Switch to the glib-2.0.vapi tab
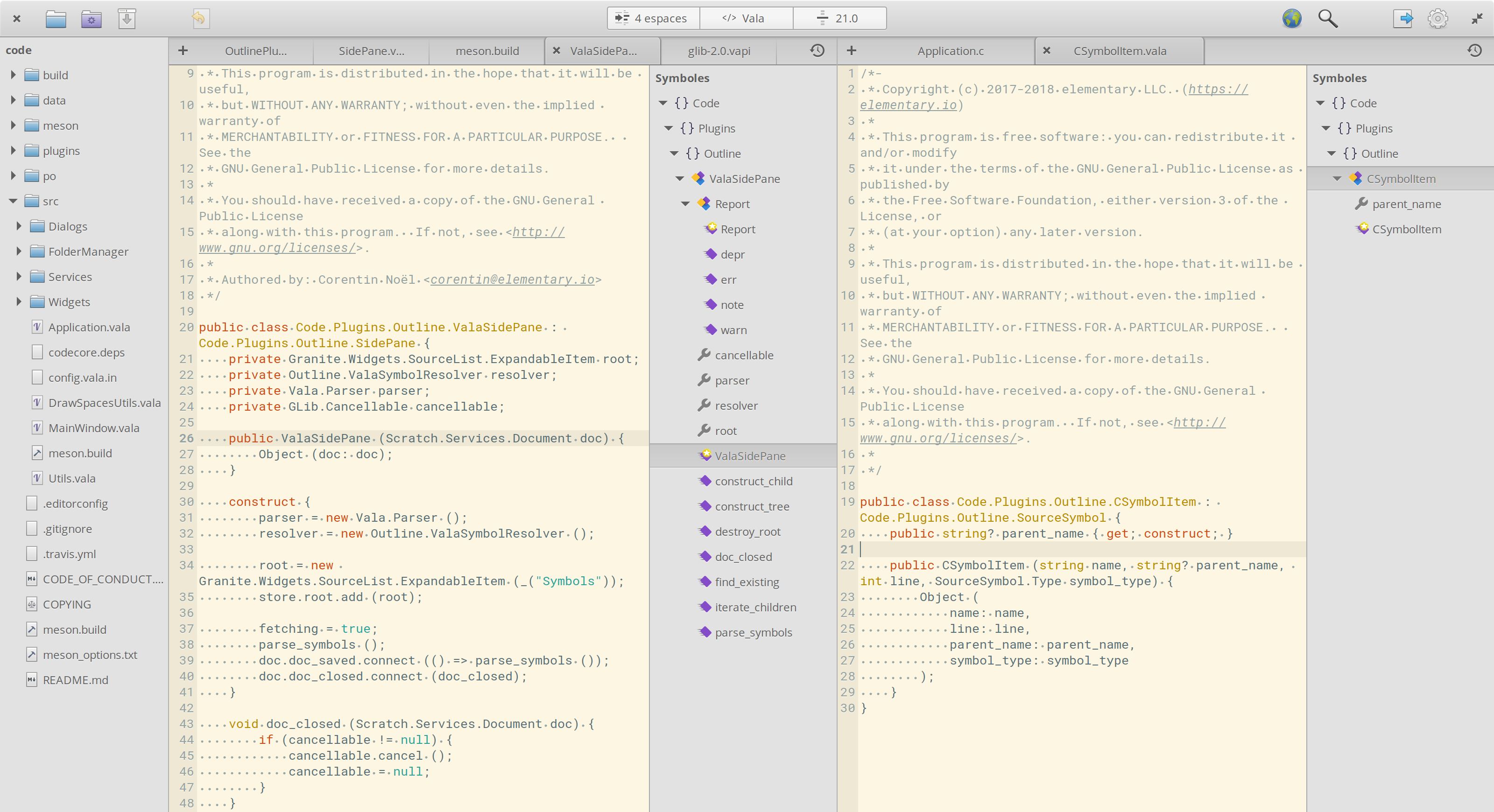1494x812 pixels. [719, 51]
